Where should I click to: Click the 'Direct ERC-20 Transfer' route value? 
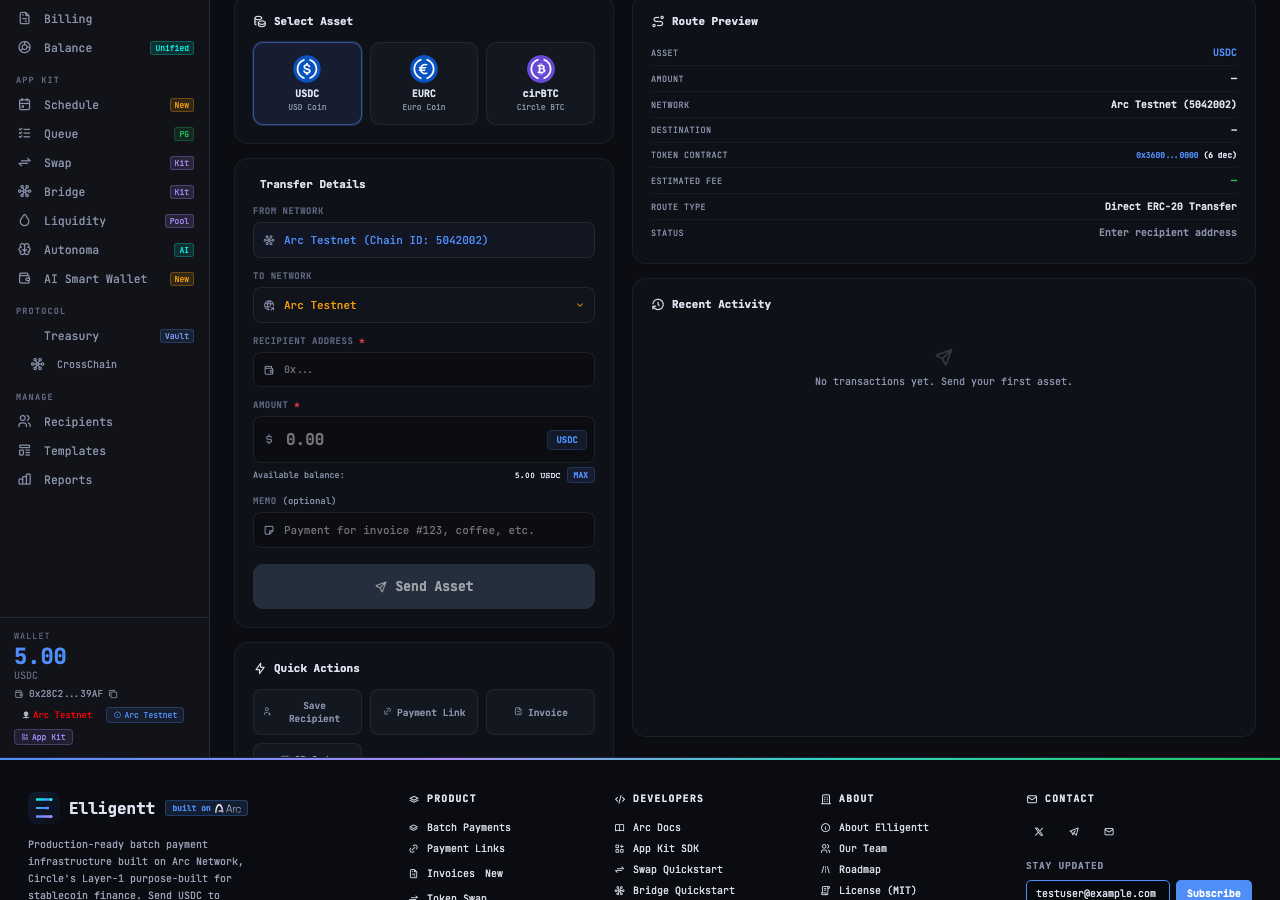[1171, 206]
